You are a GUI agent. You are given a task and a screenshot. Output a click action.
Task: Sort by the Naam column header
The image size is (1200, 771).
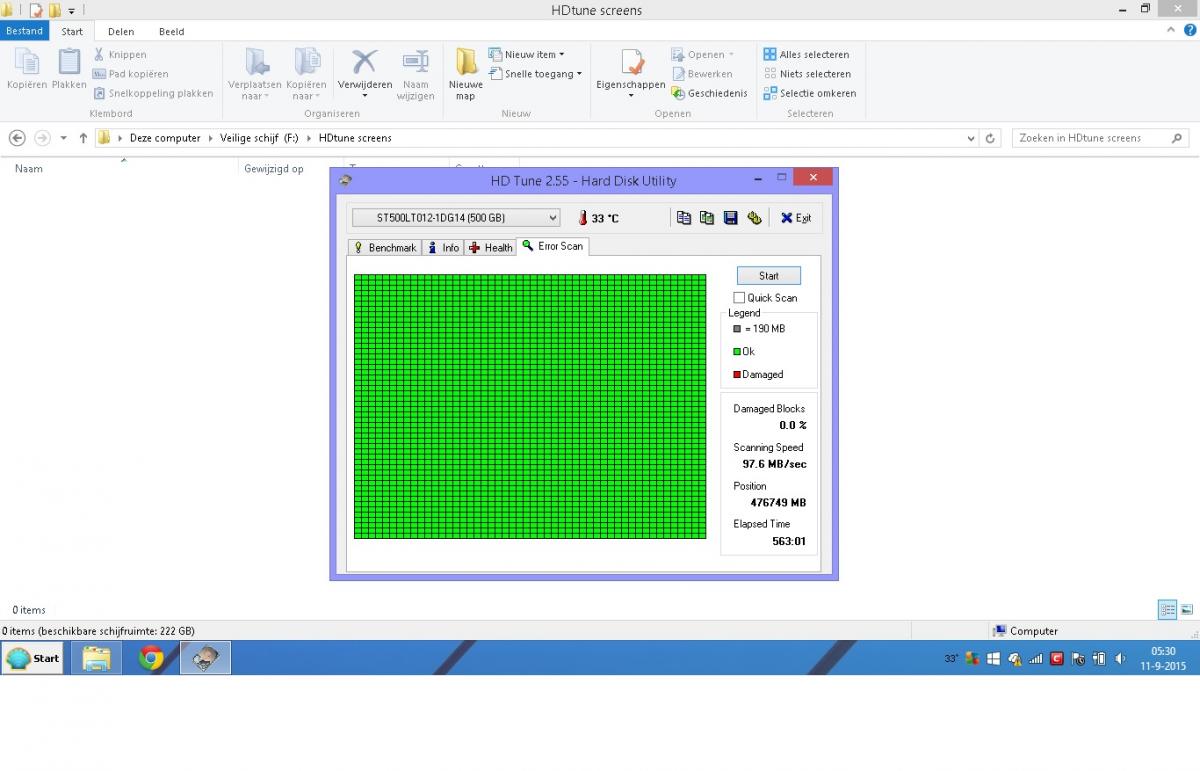point(29,169)
